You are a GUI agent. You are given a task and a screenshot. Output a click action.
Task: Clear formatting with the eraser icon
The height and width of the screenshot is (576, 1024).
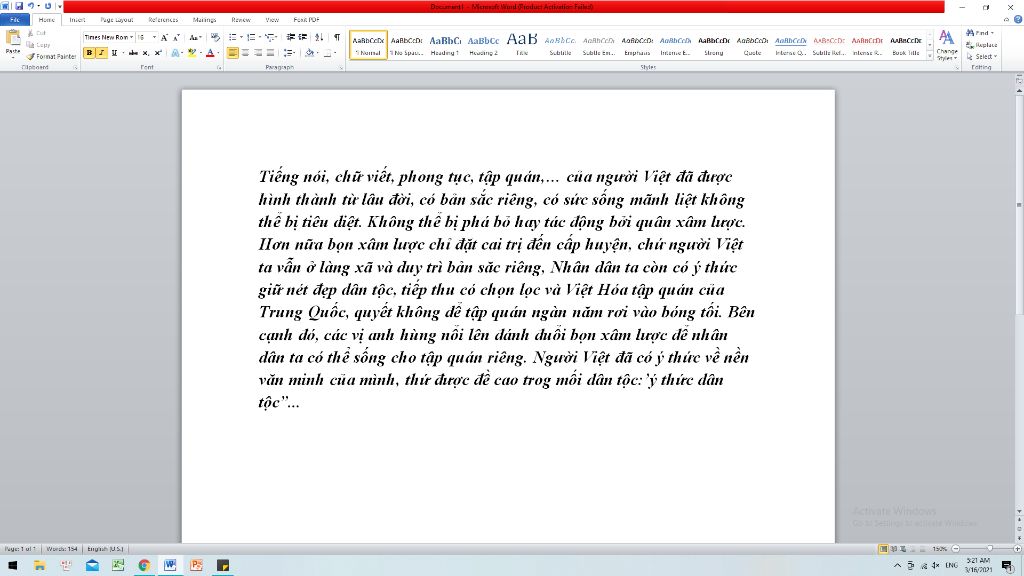[x=215, y=37]
